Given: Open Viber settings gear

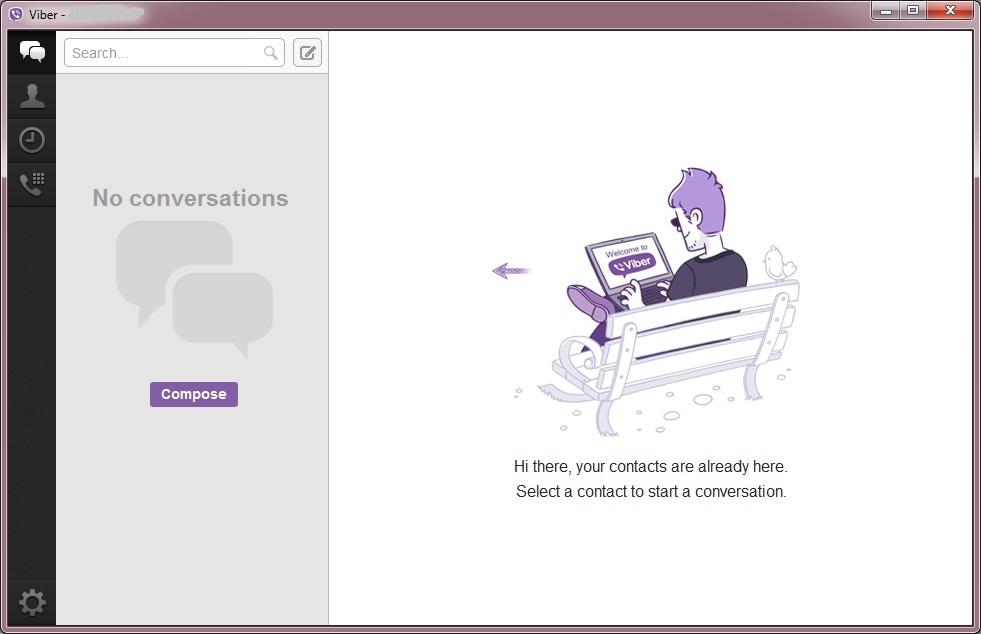Looking at the screenshot, I should tap(32, 603).
